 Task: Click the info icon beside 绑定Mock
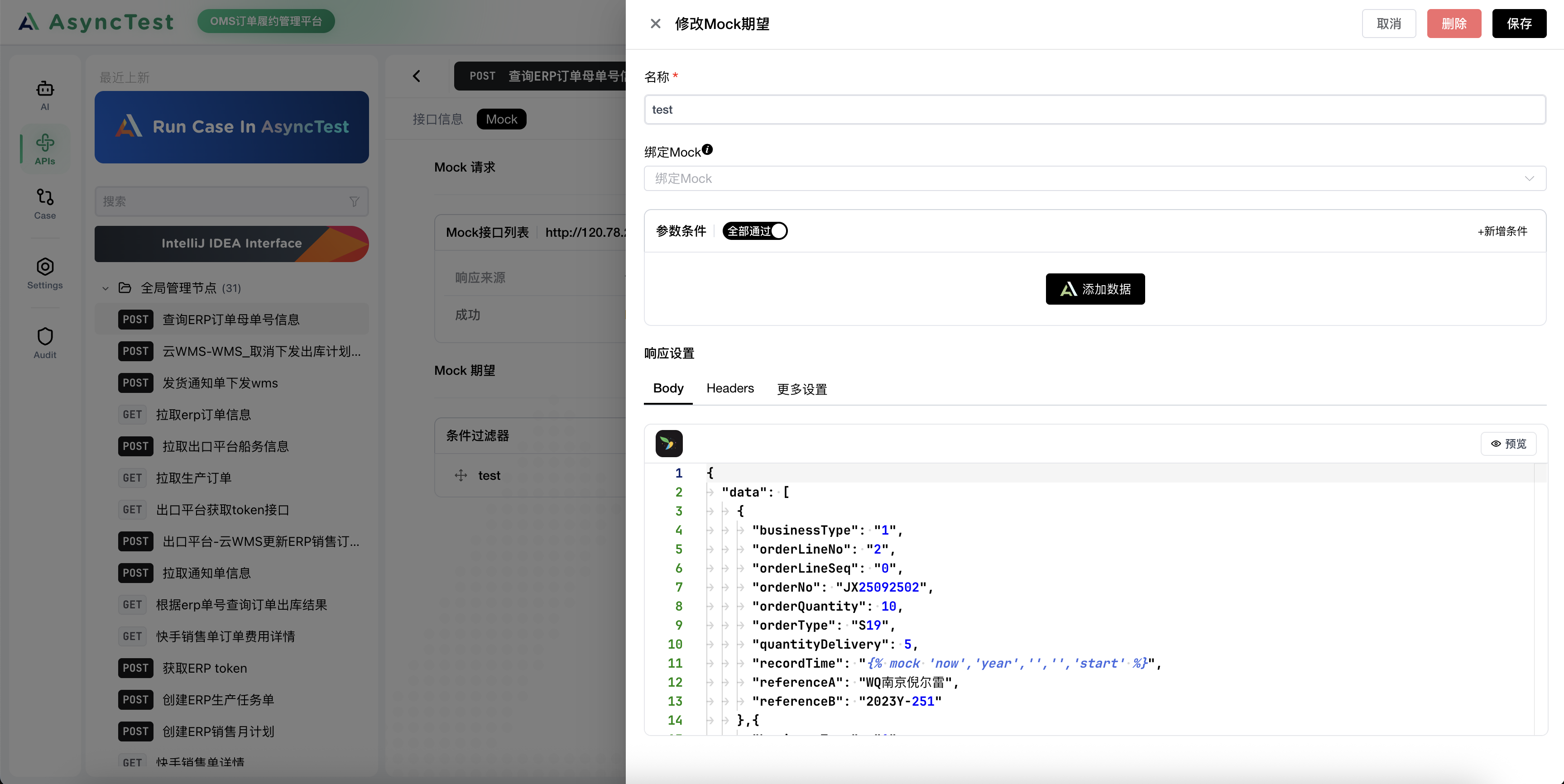pos(707,149)
